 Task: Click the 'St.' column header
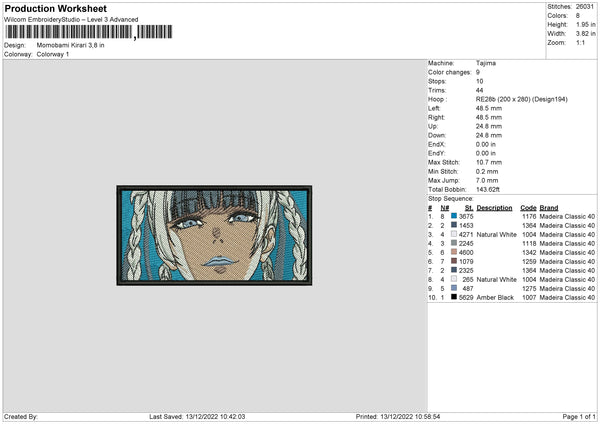[x=469, y=208]
